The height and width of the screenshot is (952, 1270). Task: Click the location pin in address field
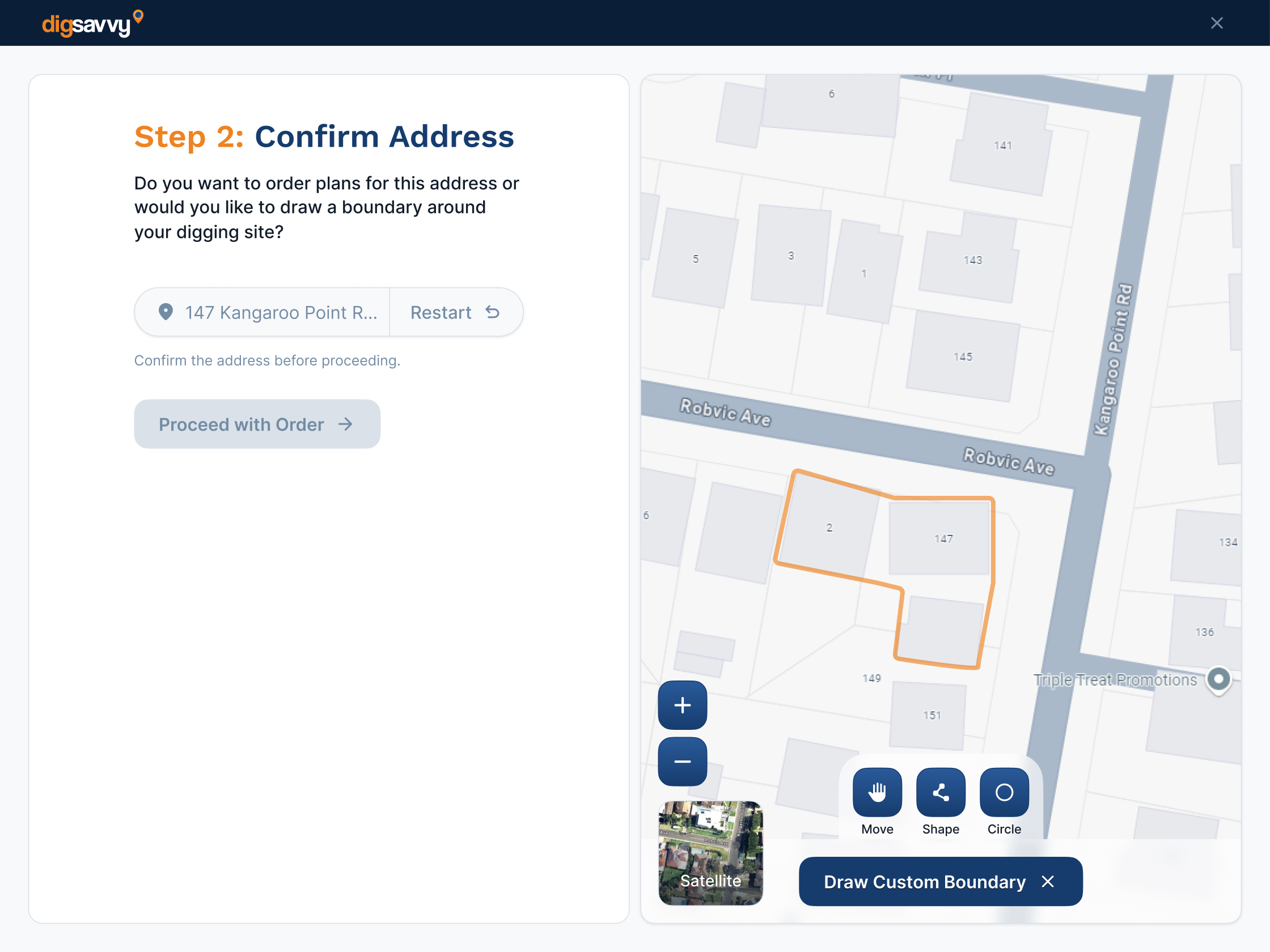[166, 312]
